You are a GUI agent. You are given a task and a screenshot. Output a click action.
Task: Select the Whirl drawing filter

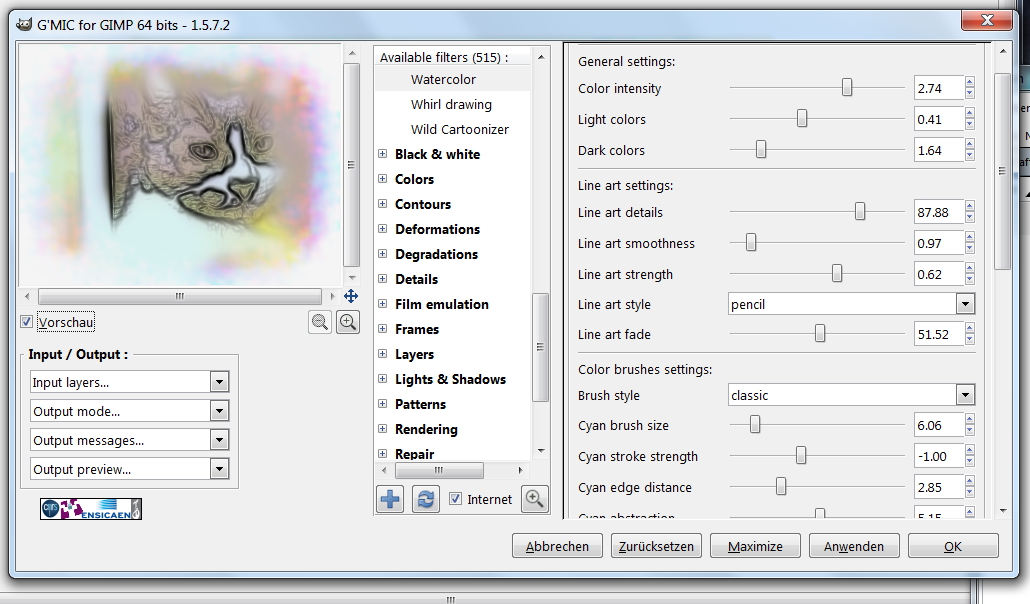coord(451,104)
